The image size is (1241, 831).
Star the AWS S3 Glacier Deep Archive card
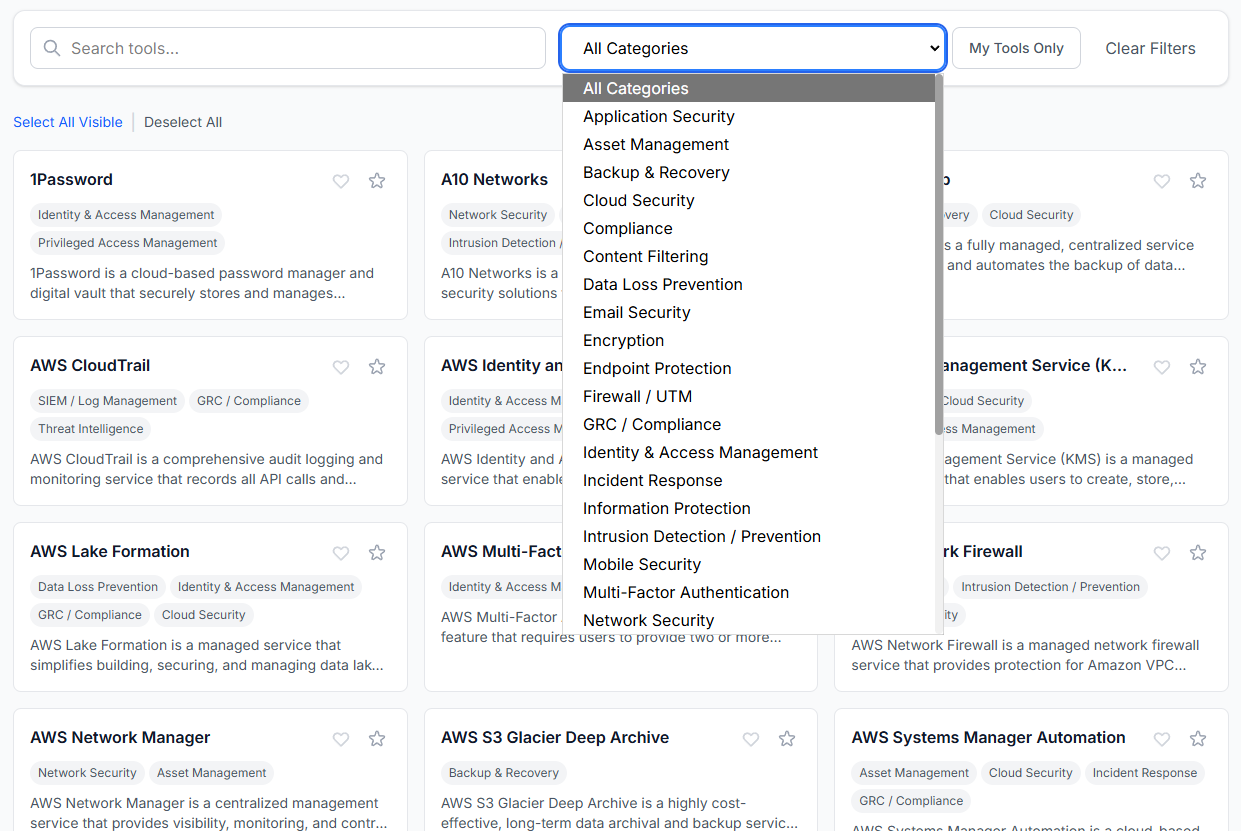pyautogui.click(x=787, y=739)
